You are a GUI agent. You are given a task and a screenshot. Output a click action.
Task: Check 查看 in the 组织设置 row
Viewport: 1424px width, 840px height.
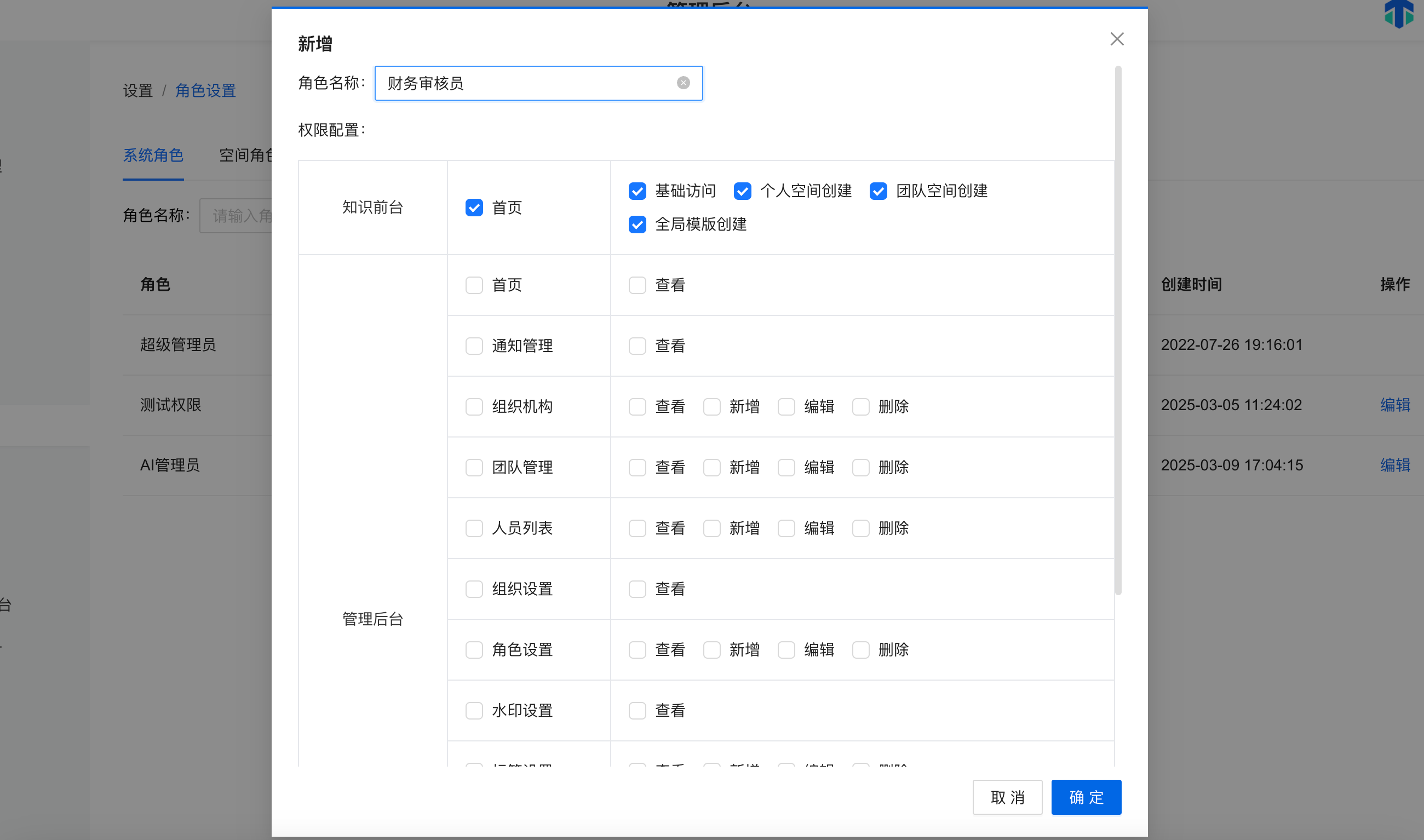pos(637,589)
